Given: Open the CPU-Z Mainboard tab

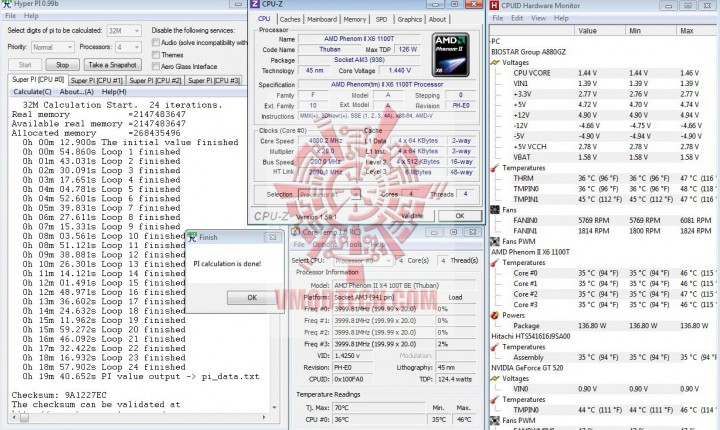Looking at the screenshot, I should tap(322, 19).
